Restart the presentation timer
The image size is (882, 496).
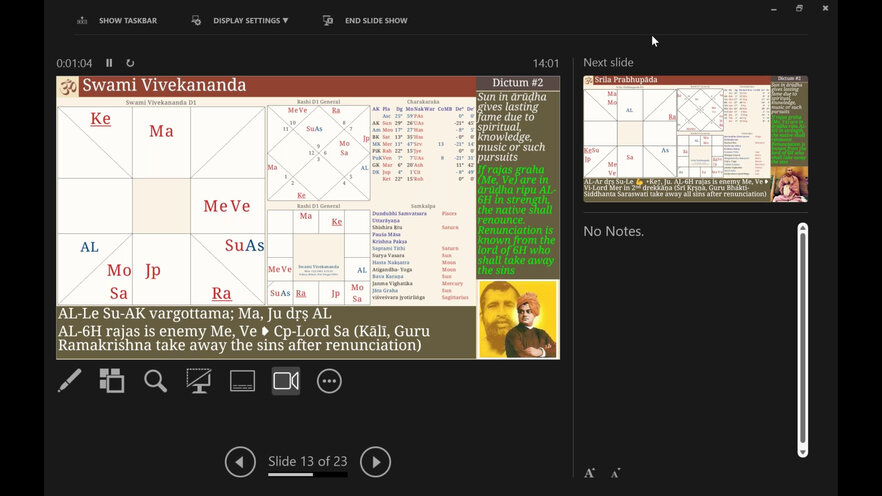(x=130, y=63)
